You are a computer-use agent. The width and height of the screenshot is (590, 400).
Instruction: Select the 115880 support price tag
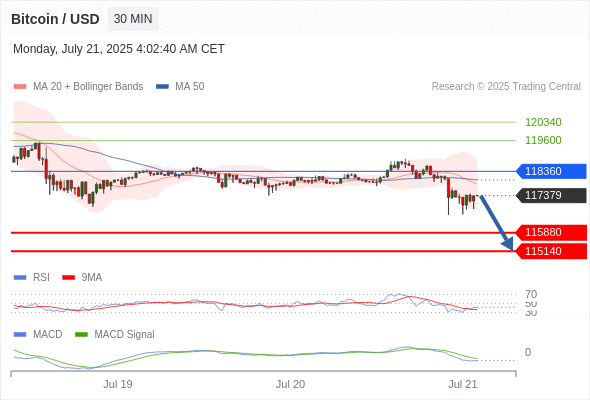point(551,233)
